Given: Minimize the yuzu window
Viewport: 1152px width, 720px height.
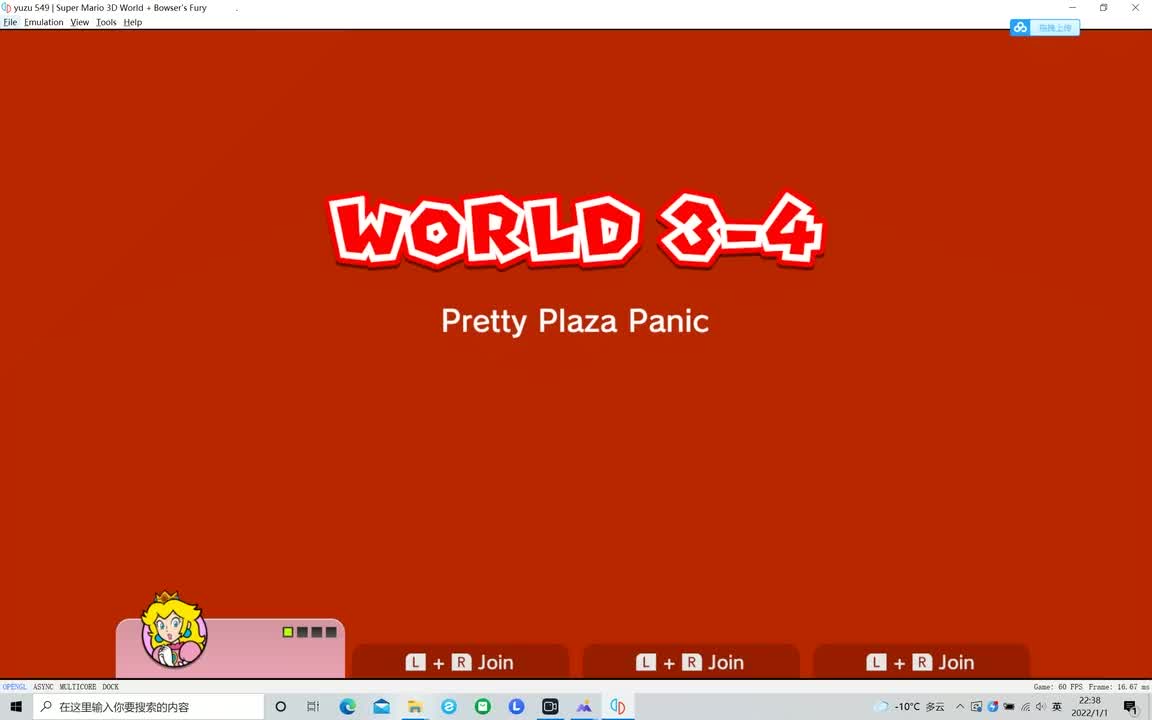Looking at the screenshot, I should (1073, 7).
